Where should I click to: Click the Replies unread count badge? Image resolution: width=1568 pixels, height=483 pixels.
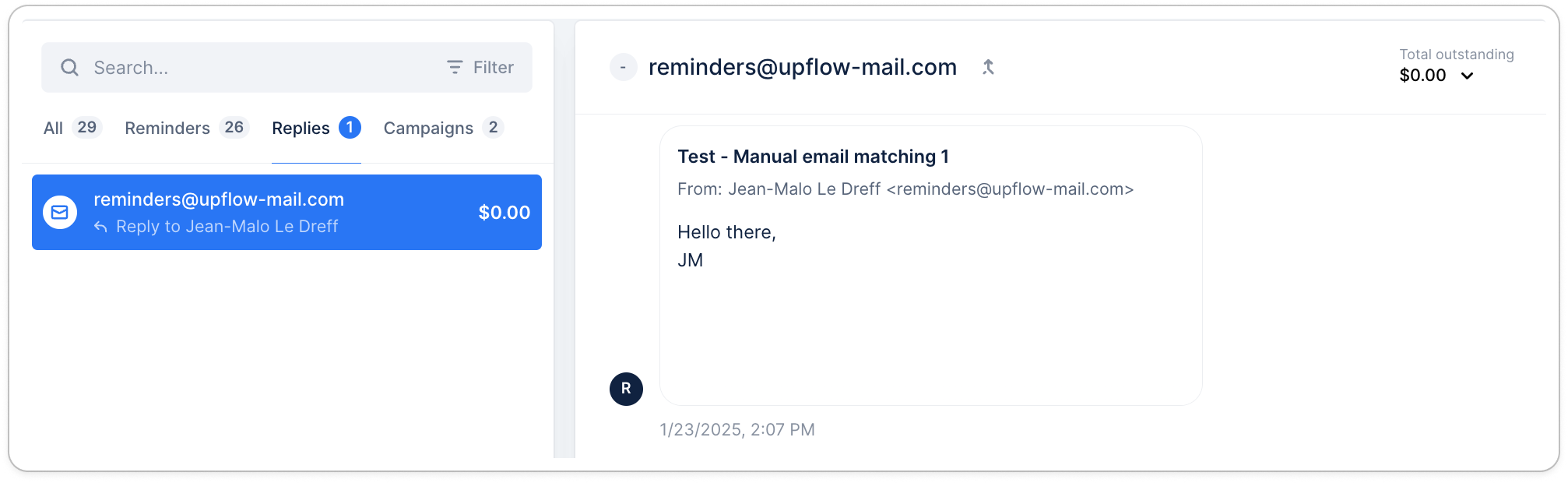[350, 127]
